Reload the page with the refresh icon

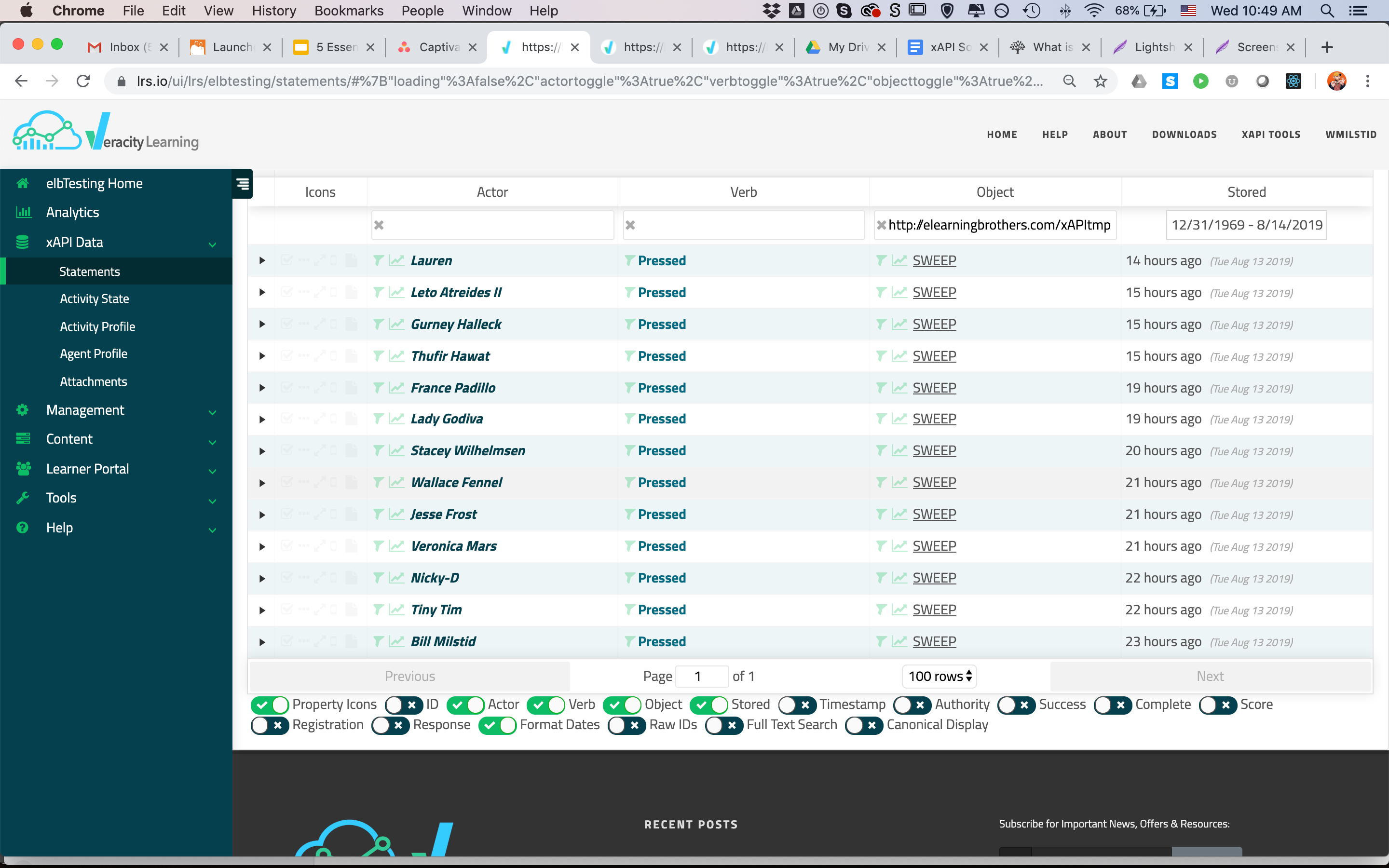[x=83, y=81]
